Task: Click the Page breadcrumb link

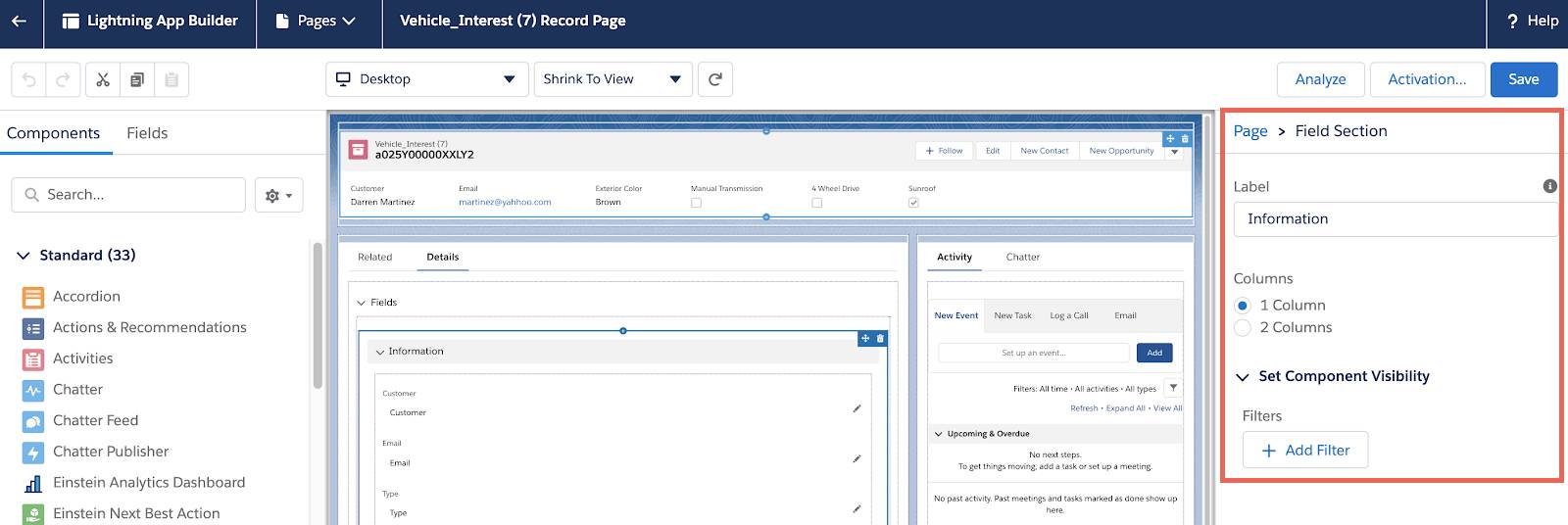Action: [x=1250, y=131]
